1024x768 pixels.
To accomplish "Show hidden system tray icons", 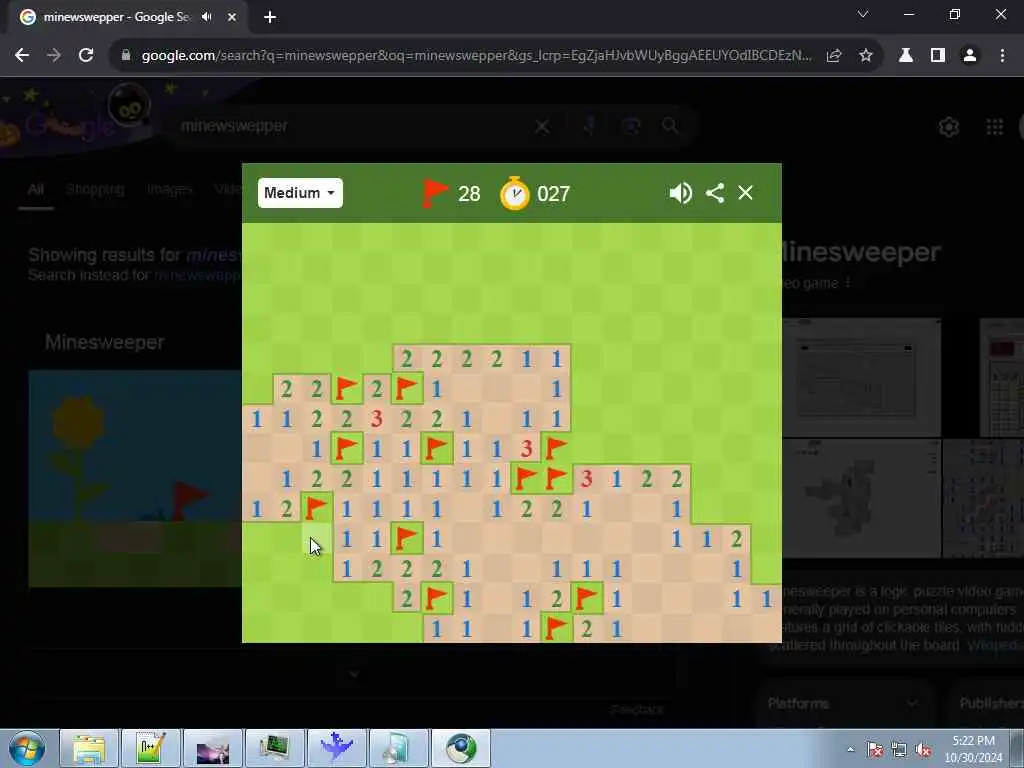I will coord(850,749).
